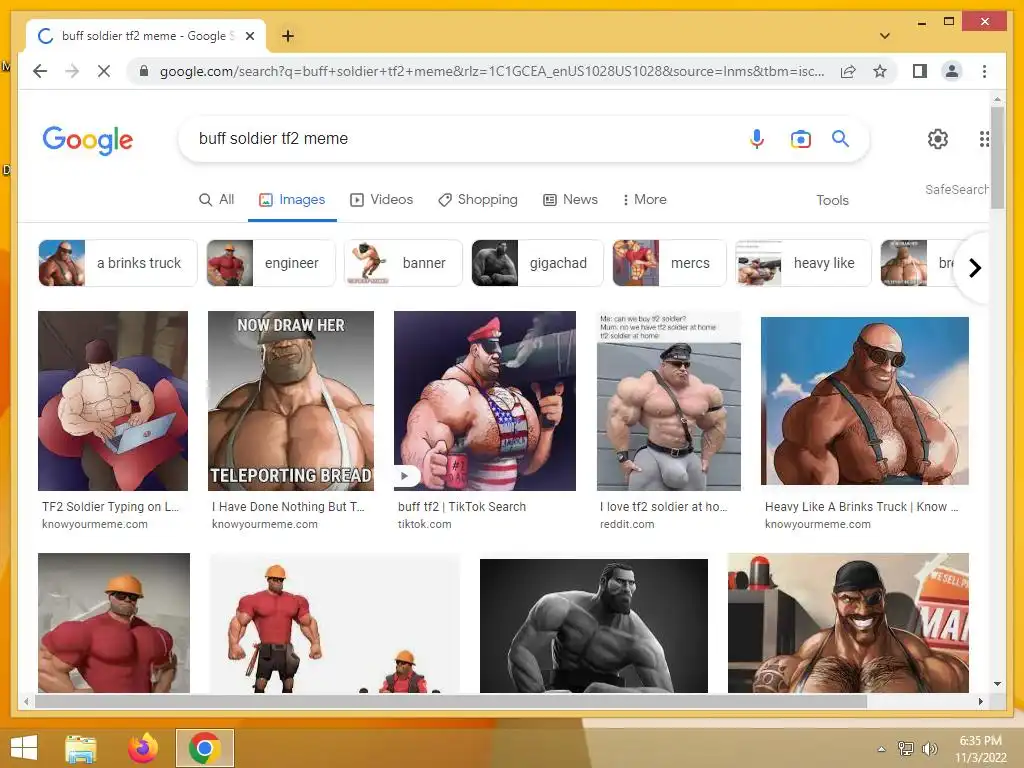This screenshot has height=768, width=1024.
Task: Close the buff soldier tf2 meme tab
Action: (x=249, y=36)
